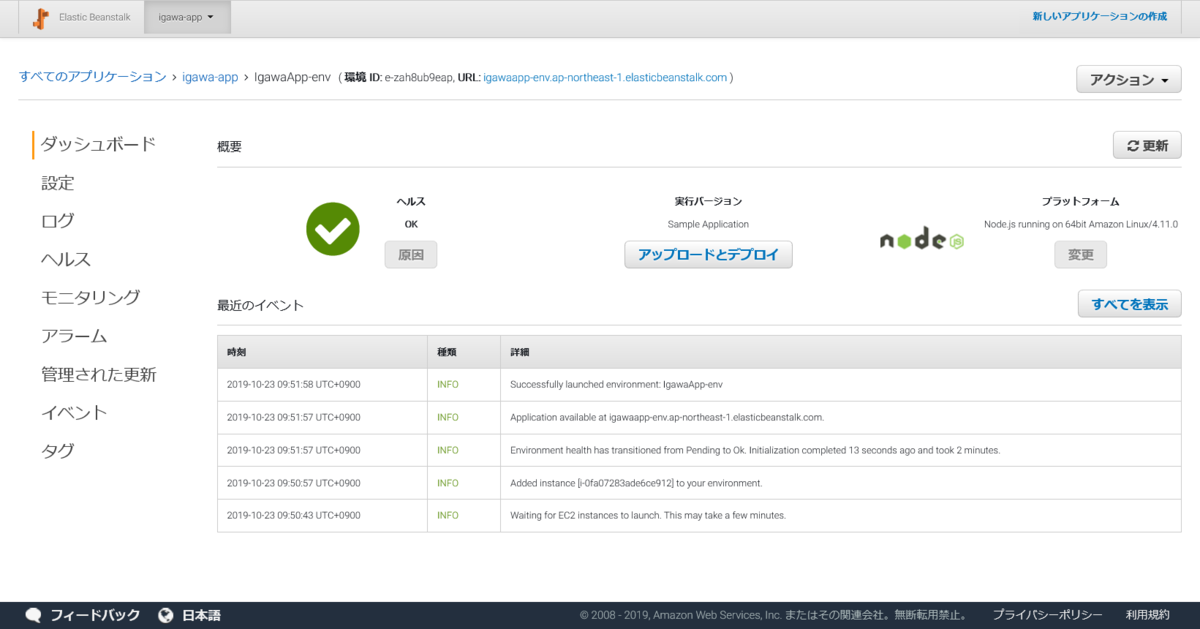Click the timestamp 2019-10-23 09:51:58 UTC+0900
Viewport: 1200px width, 629px height.
click(x=293, y=385)
